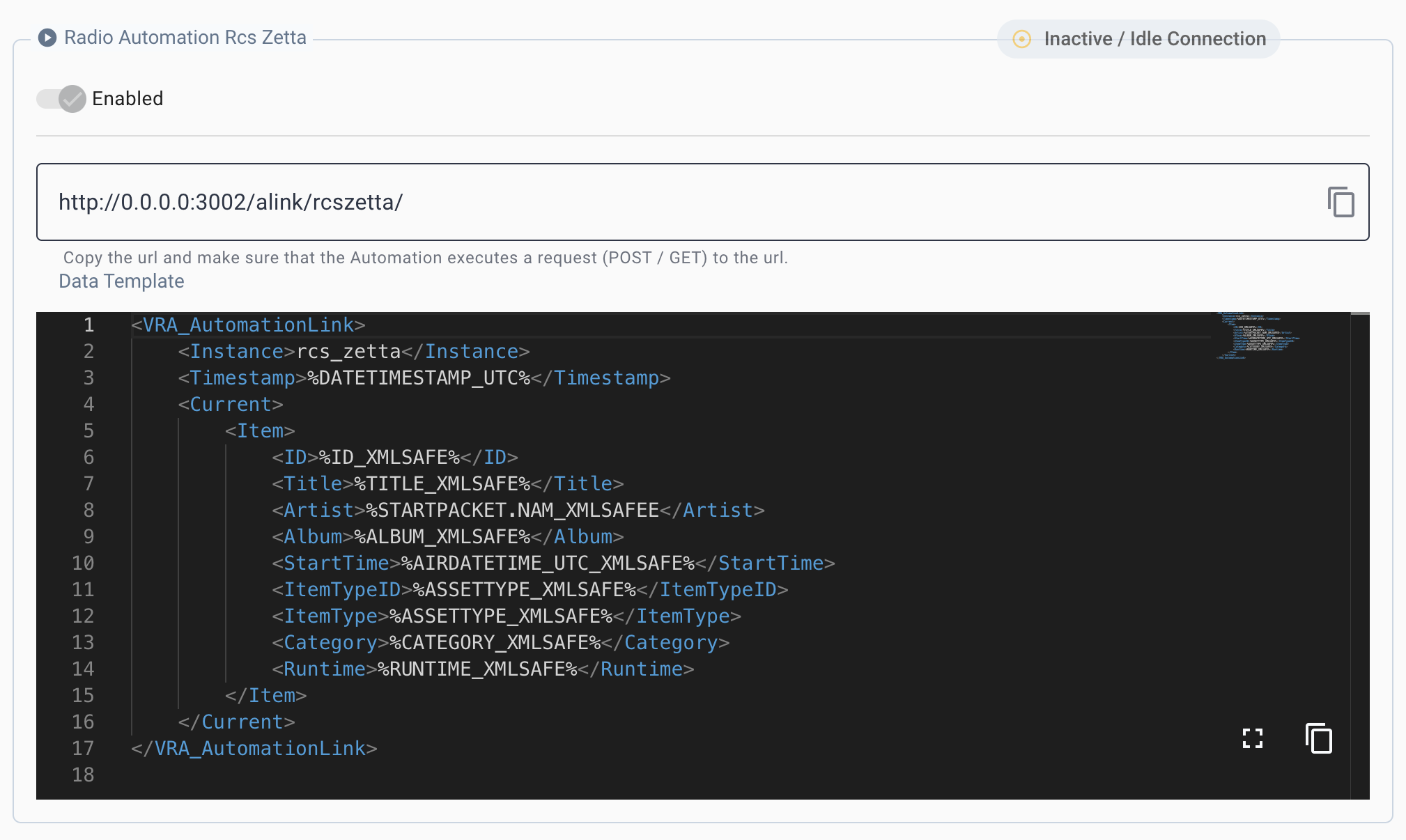Viewport: 1406px width, 840px height.
Task: Toggle the Enabled switch
Action: coord(61,99)
